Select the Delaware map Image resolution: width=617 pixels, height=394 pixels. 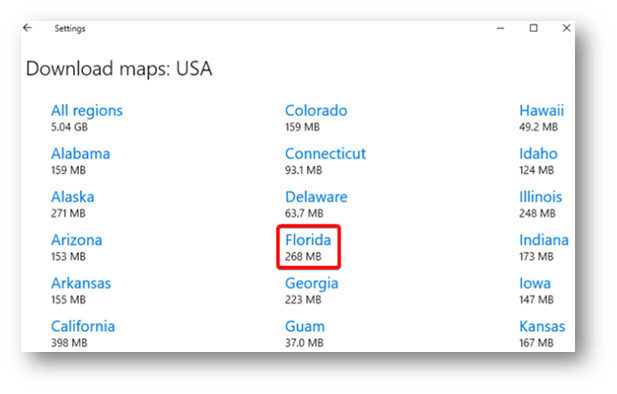(x=316, y=204)
